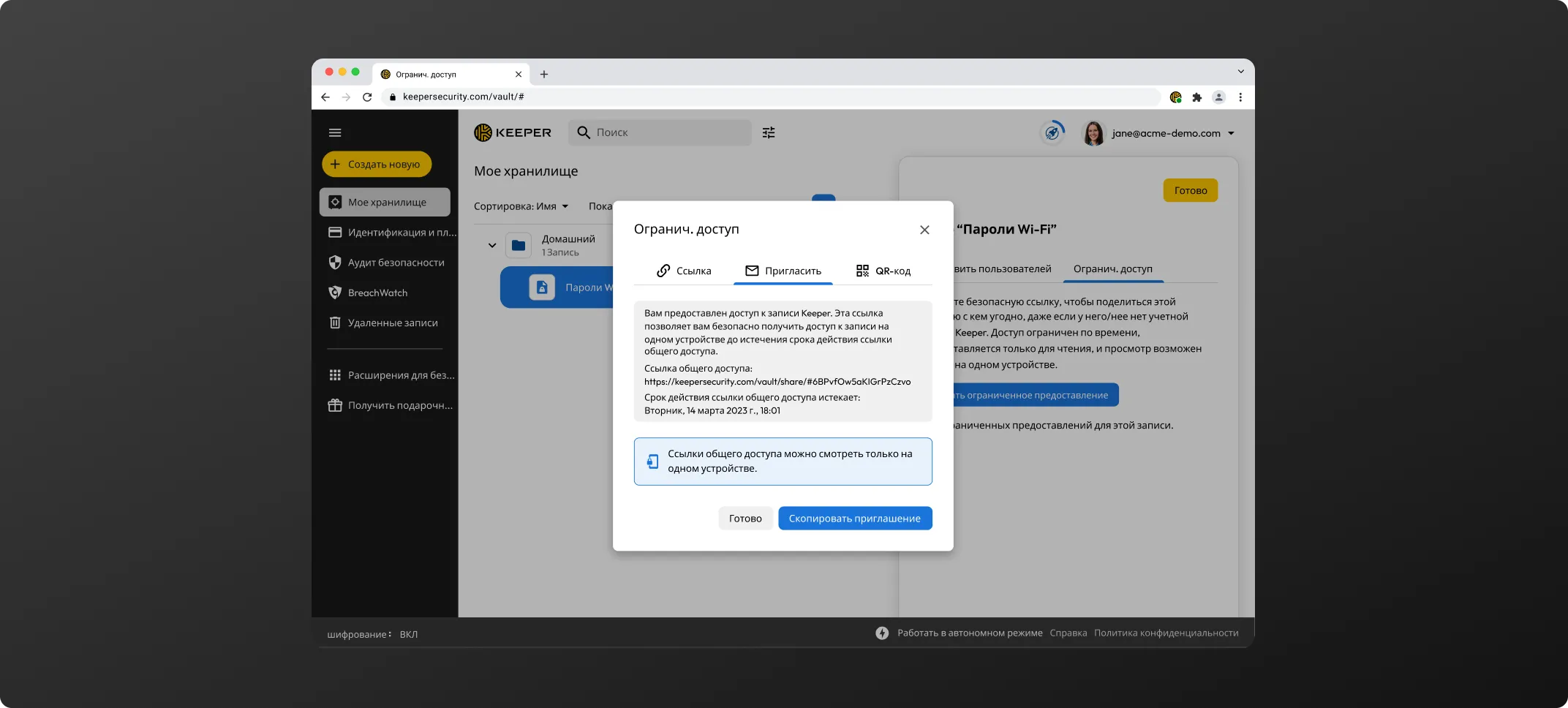Click the Keeper browser extension icon

pos(1175,97)
